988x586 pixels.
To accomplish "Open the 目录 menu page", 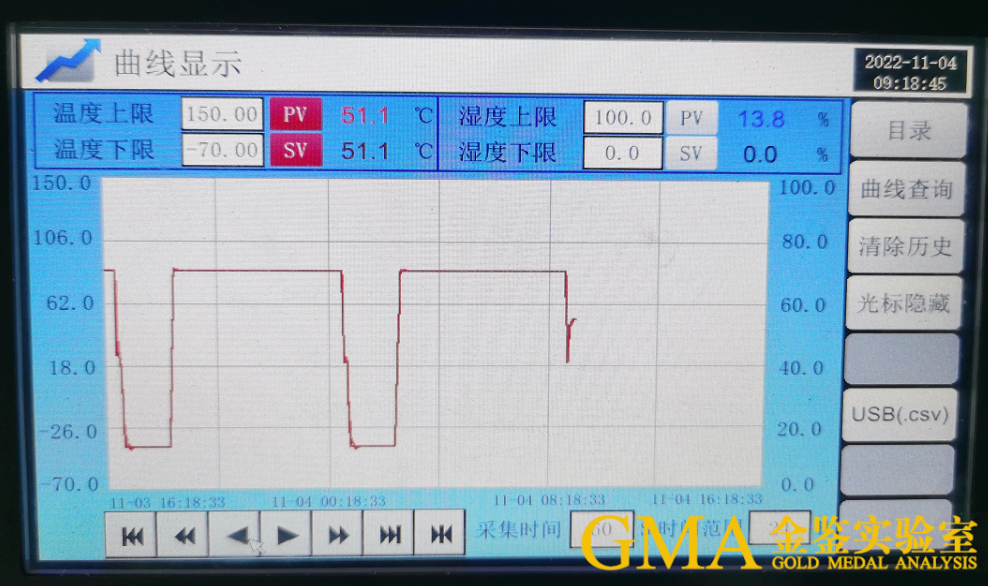I will (908, 131).
